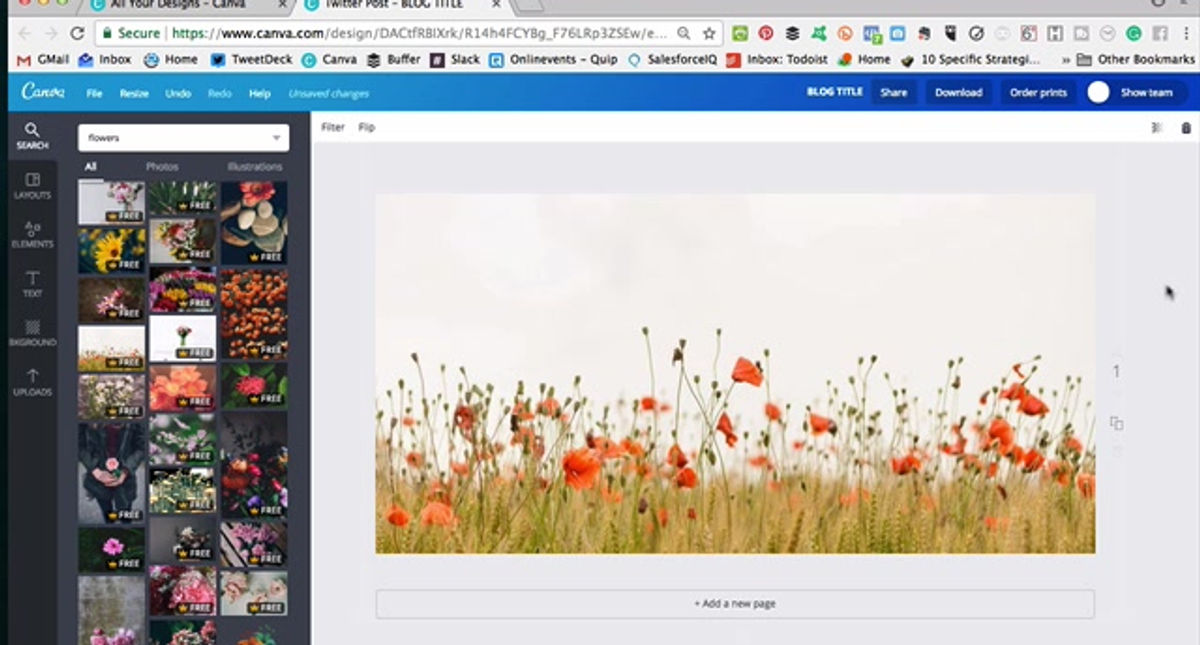Open the Uploads panel

coord(32,381)
